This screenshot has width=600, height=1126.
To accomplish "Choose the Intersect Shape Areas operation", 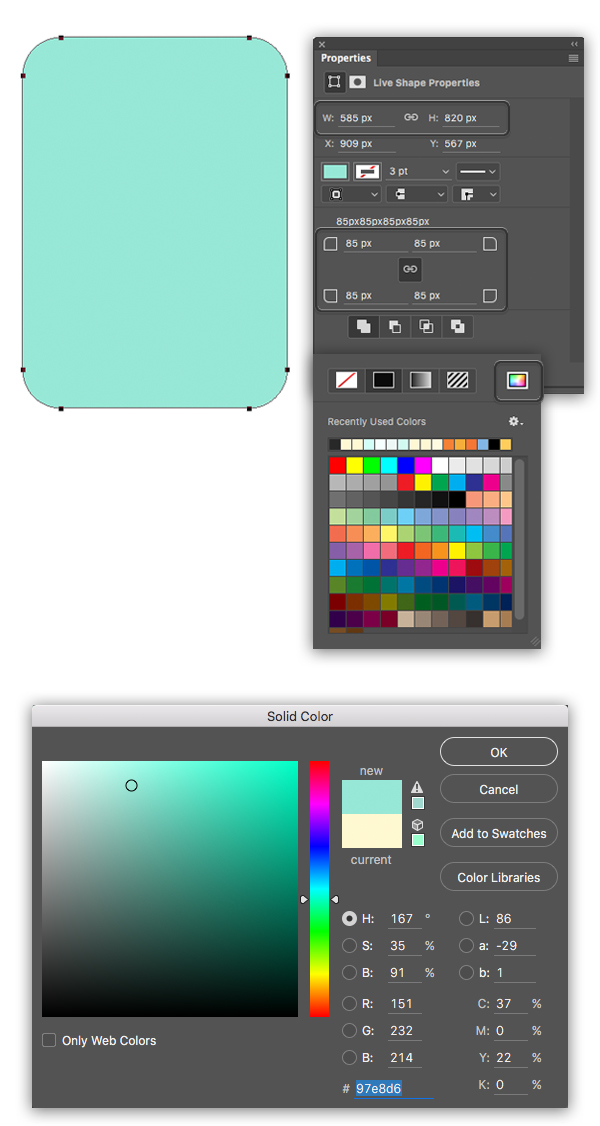I will point(426,327).
